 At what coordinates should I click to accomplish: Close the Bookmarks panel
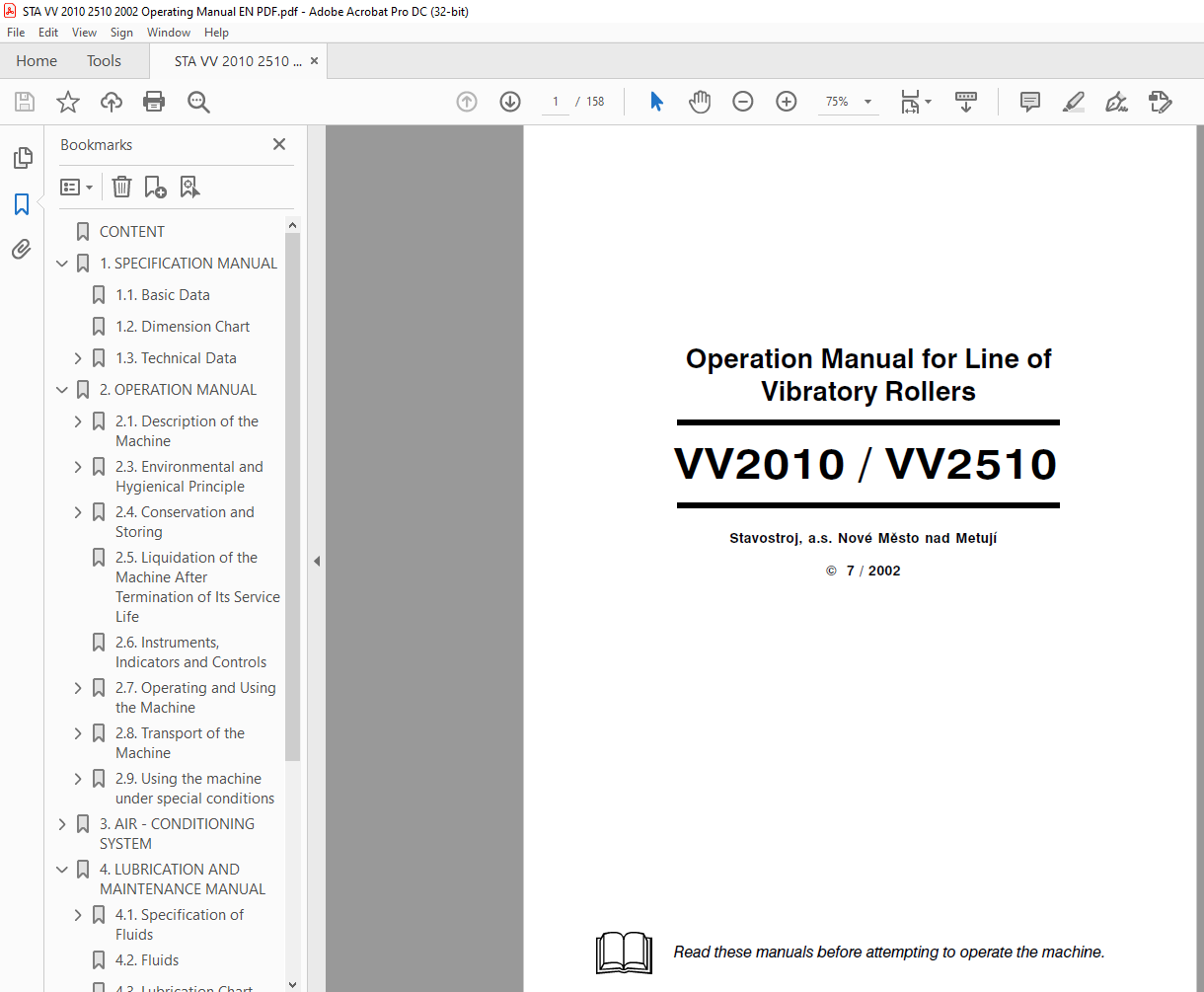point(279,144)
